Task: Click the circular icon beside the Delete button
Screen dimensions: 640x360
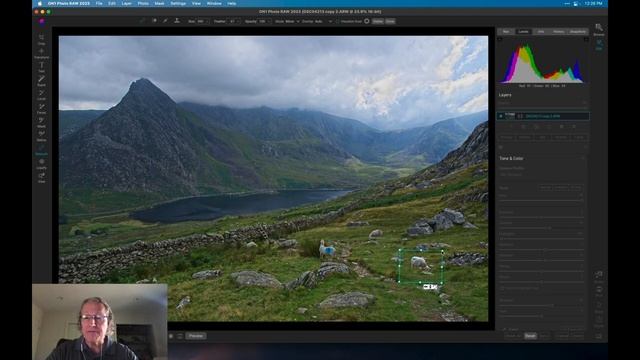Action: 367,21
